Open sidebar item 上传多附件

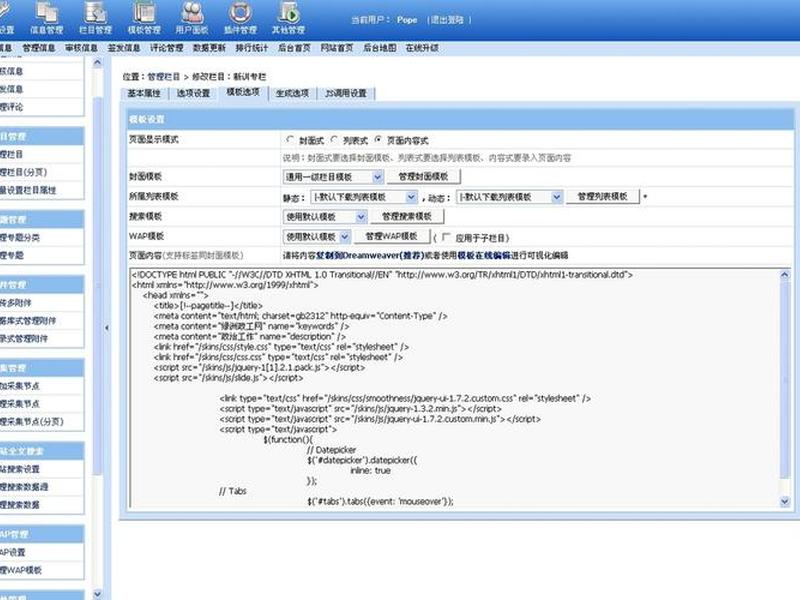(15, 303)
